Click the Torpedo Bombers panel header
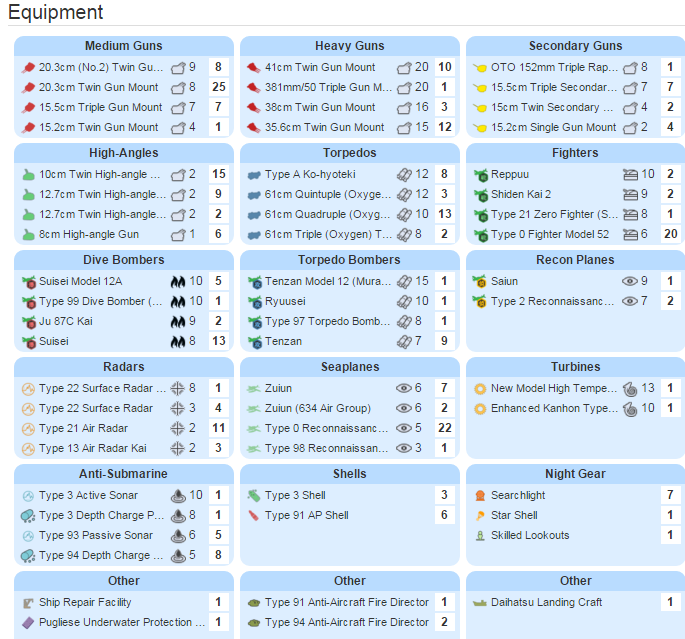 (349, 260)
